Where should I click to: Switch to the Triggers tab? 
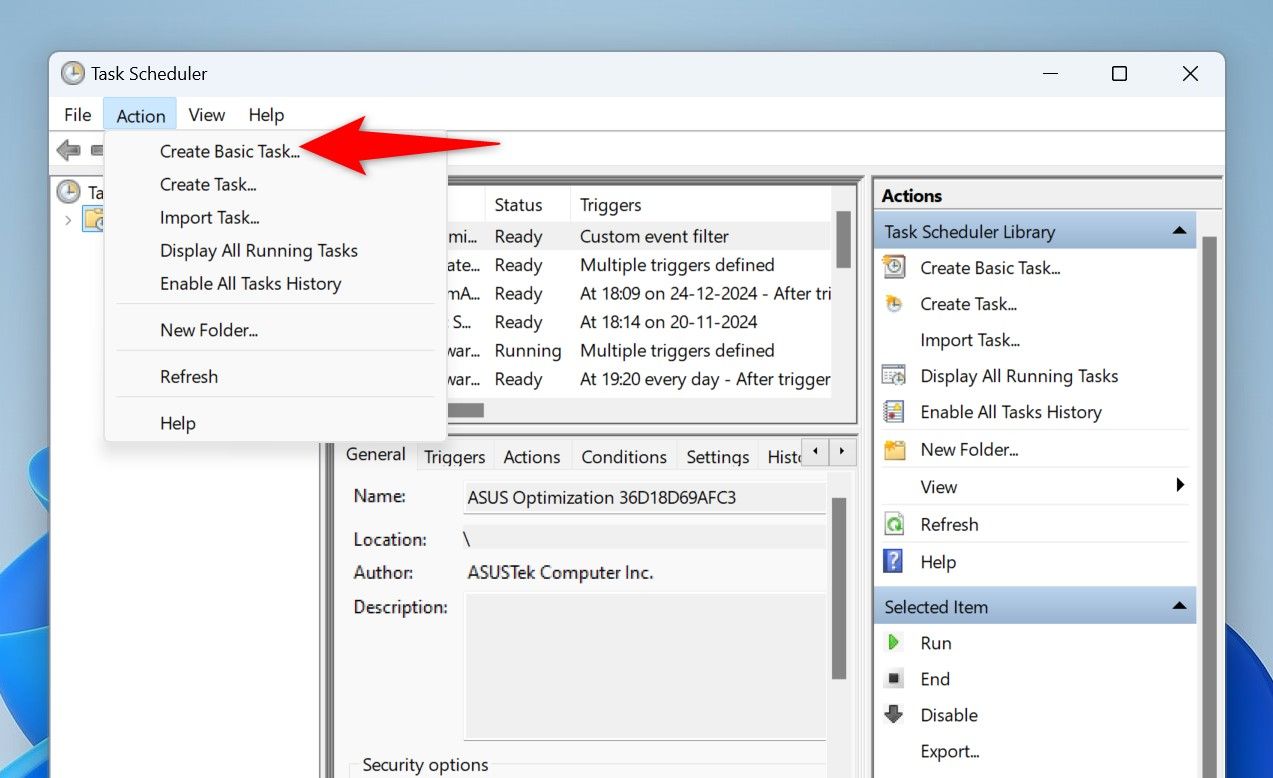pos(455,457)
